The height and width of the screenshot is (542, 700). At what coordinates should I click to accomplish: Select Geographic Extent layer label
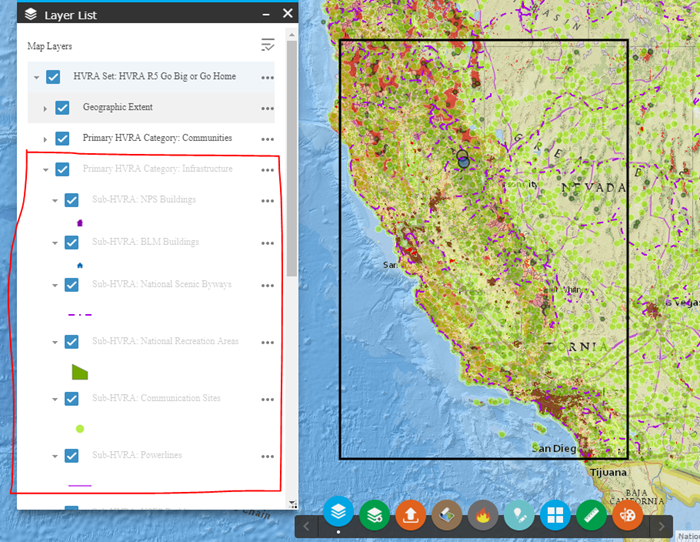(117, 107)
